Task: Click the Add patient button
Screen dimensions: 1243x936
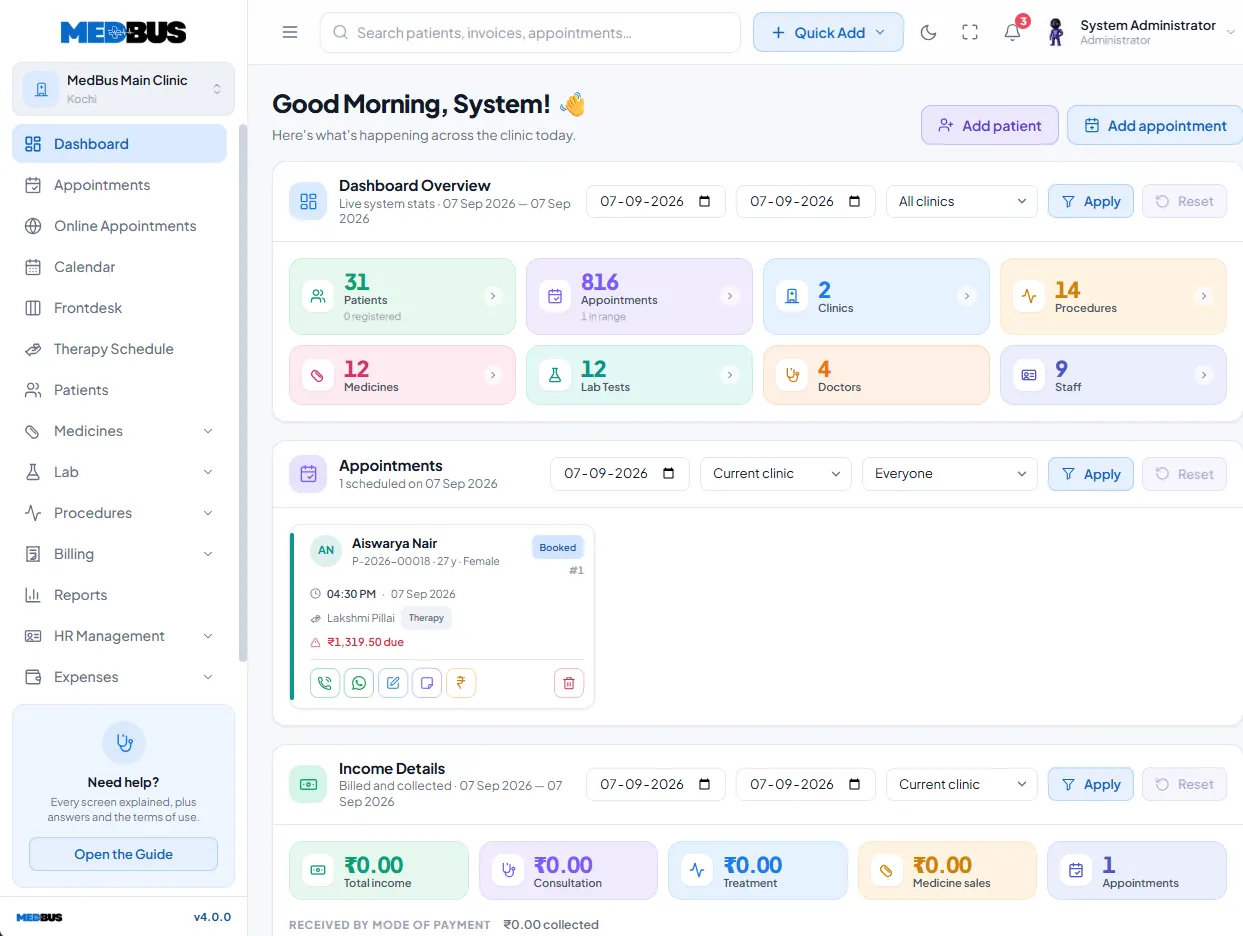Action: [x=989, y=125]
